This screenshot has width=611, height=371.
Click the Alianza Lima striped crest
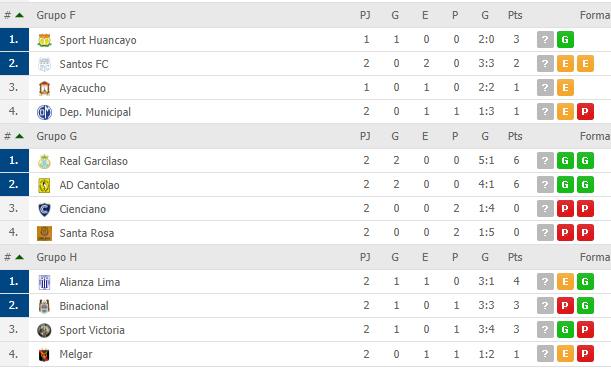pos(44,282)
